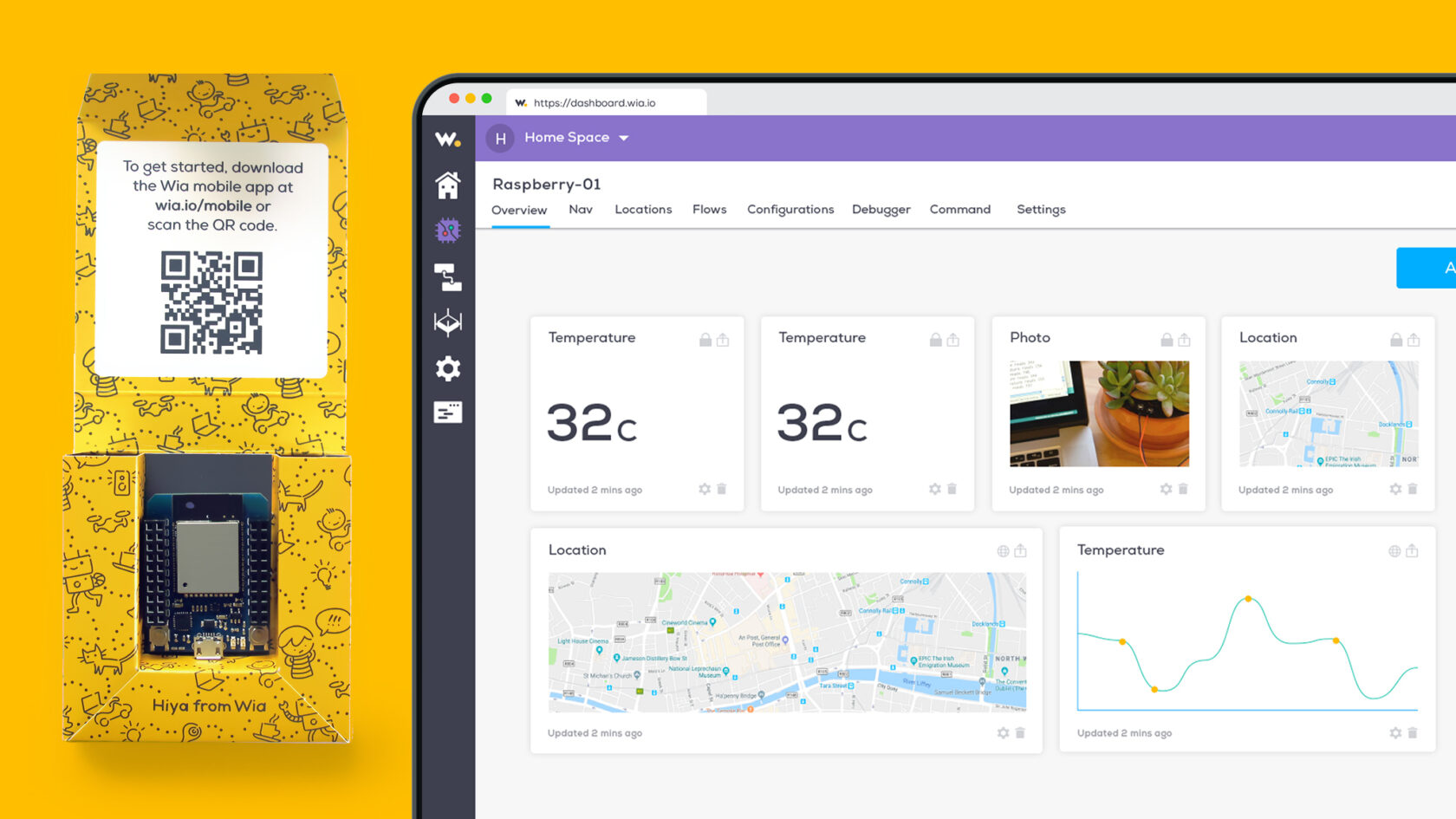Open the Configurations tab
Image resolution: width=1456 pixels, height=819 pixels.
tap(790, 210)
